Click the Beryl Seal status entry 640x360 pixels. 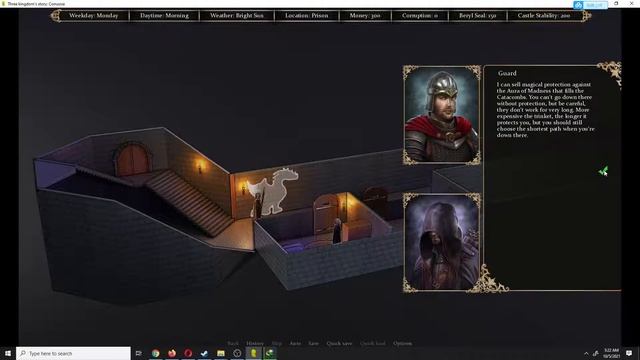tap(478, 16)
